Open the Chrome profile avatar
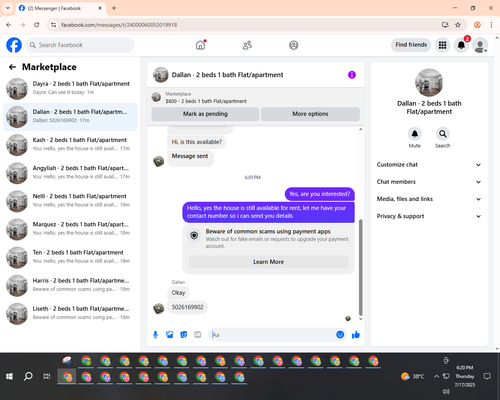This screenshot has height=400, width=500. (477, 25)
